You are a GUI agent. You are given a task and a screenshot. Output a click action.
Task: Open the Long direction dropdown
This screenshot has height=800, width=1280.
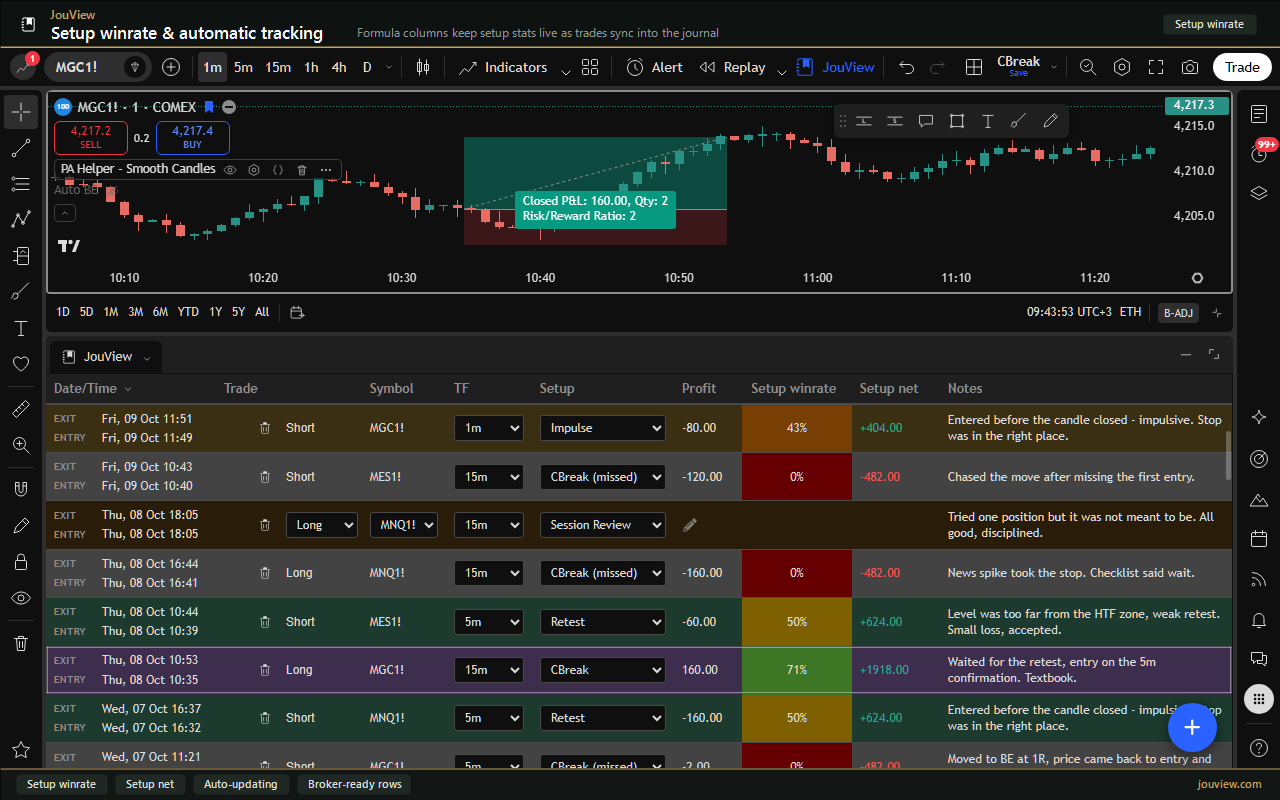(321, 525)
